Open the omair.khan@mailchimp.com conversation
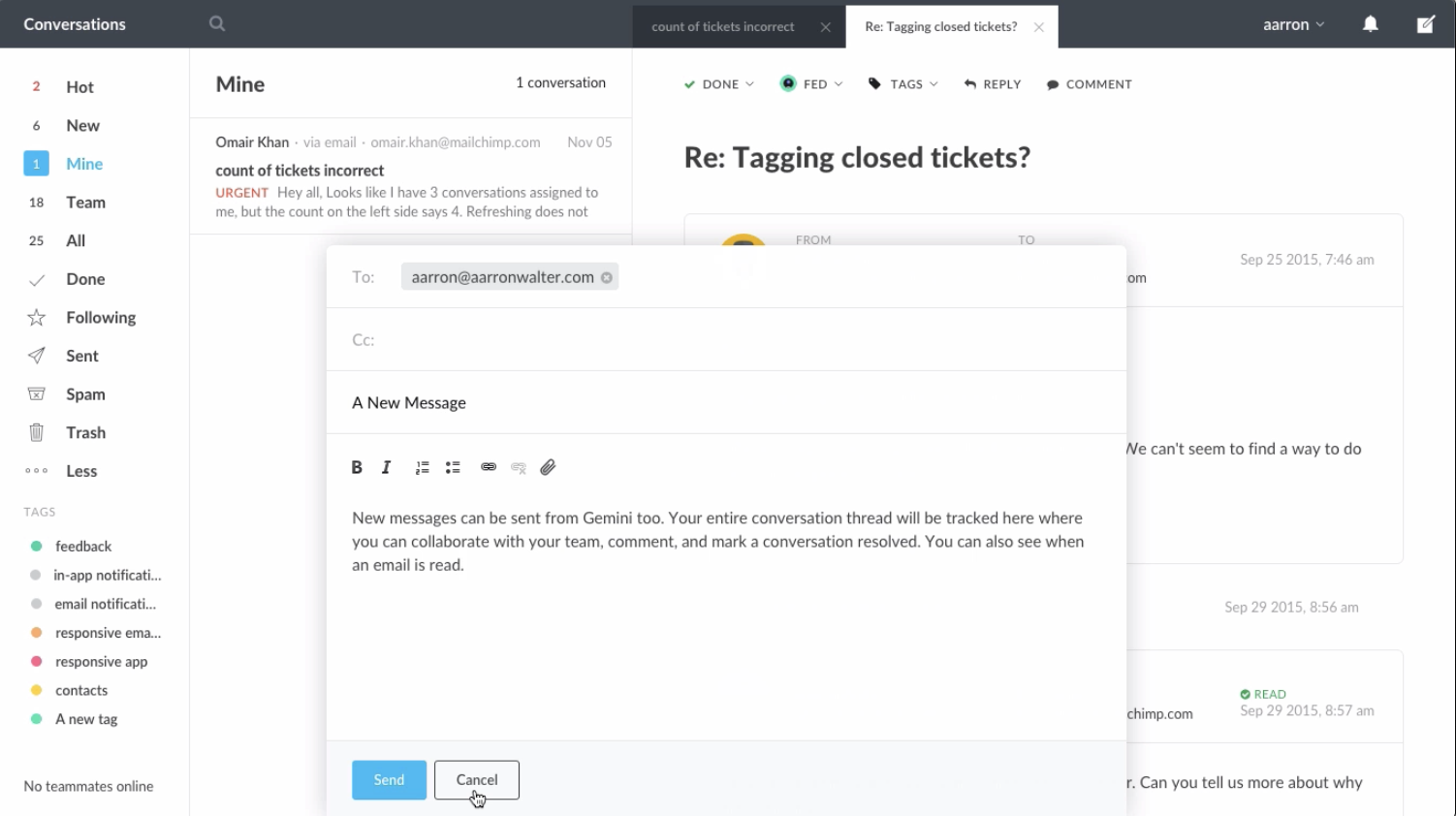 click(x=411, y=176)
